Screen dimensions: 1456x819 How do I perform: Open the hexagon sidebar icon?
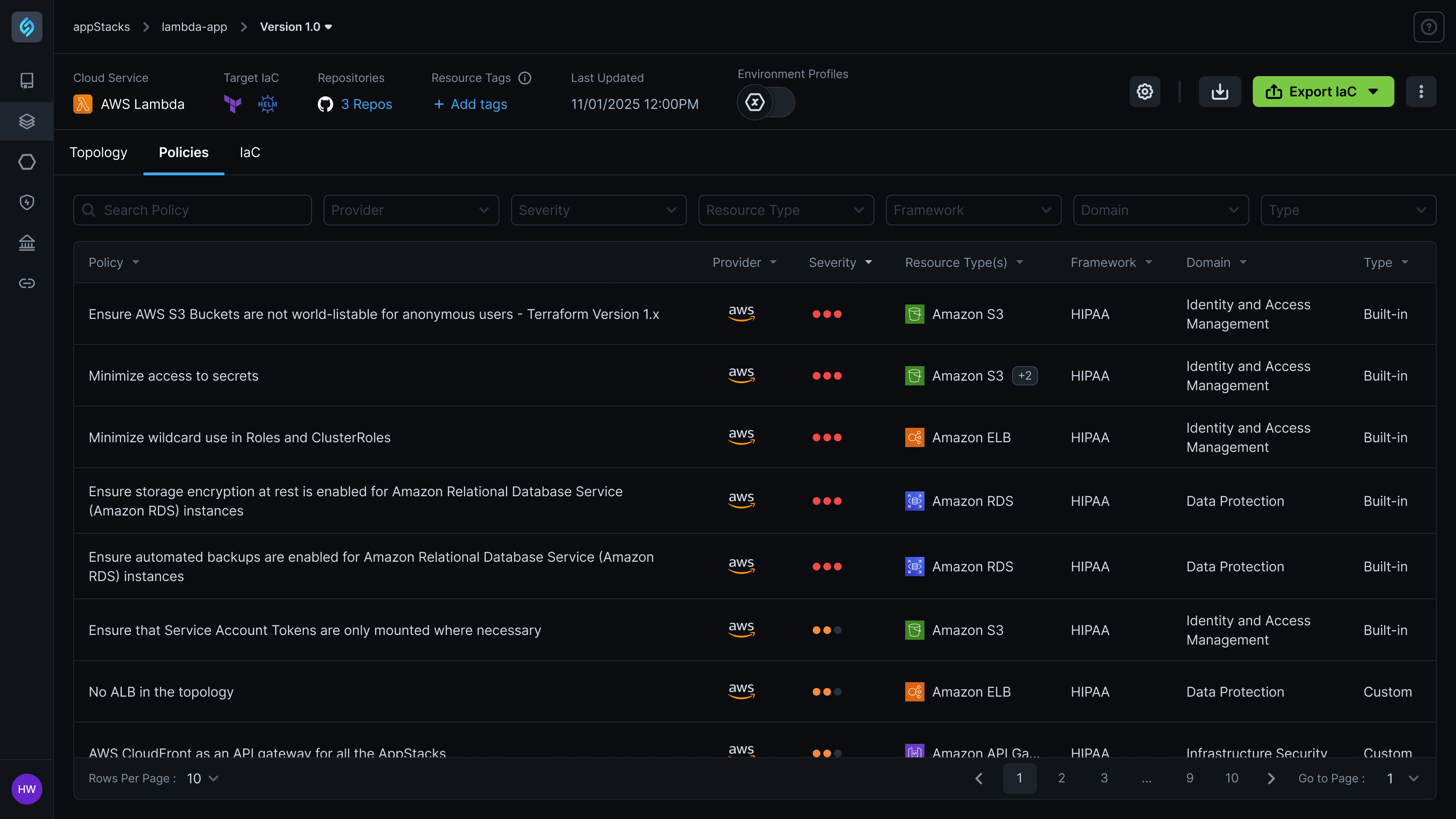pyautogui.click(x=26, y=162)
